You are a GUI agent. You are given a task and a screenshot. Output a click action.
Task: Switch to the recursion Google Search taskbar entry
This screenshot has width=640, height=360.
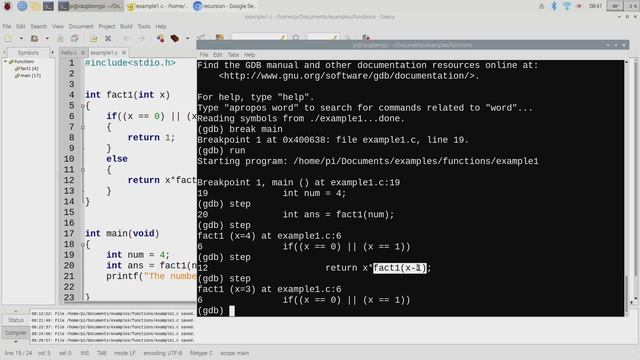[x=224, y=6]
